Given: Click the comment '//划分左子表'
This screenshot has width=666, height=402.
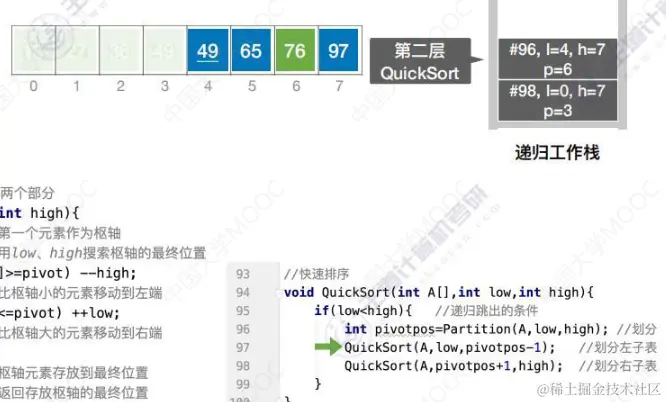Looking at the screenshot, I should [x=618, y=348].
